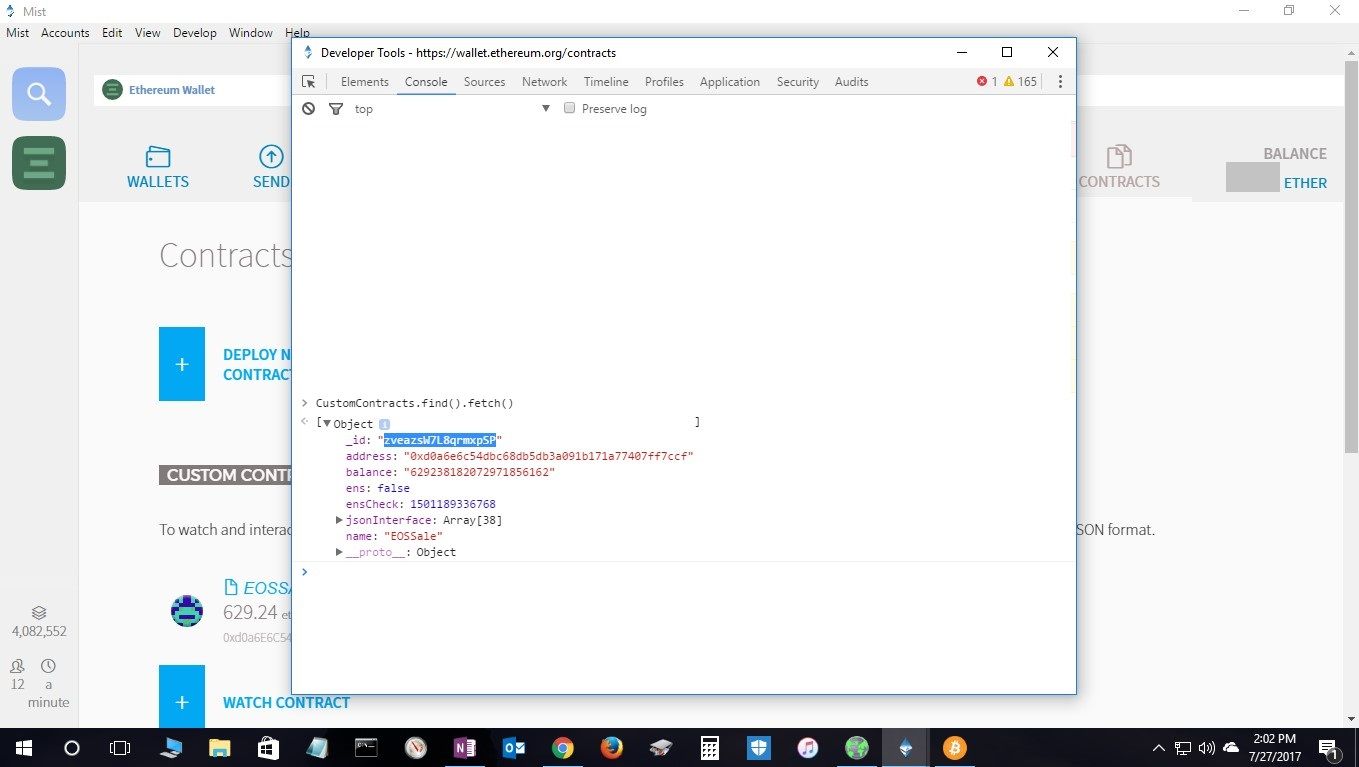Click the address value string in console

(548, 456)
